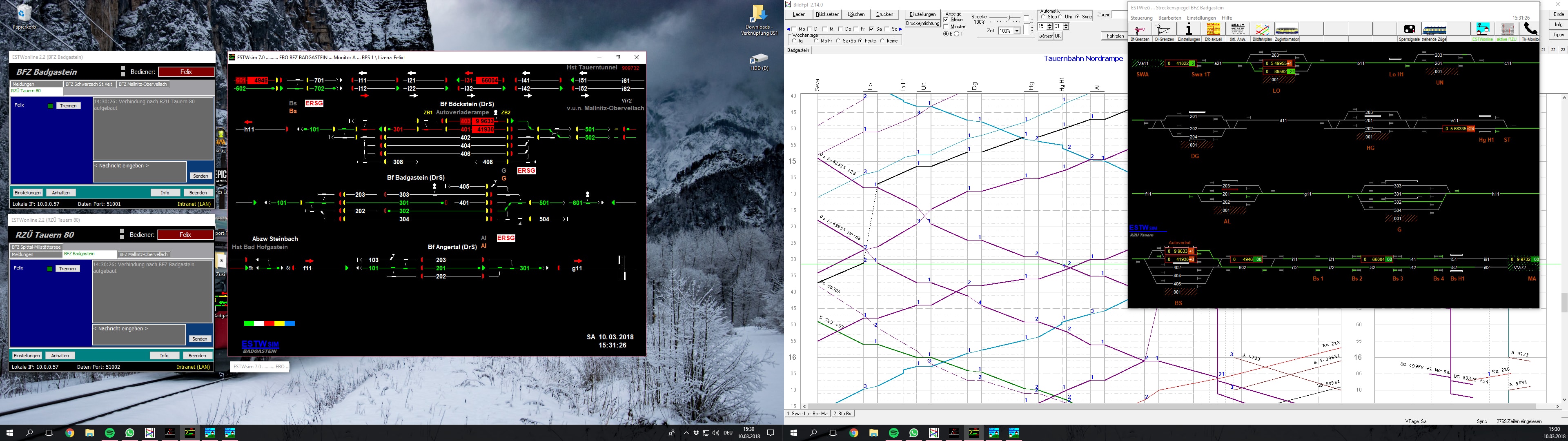This screenshot has height=441, width=1568.
Task: Open Papierkorb recycle bin on desktop
Action: pyautogui.click(x=24, y=17)
